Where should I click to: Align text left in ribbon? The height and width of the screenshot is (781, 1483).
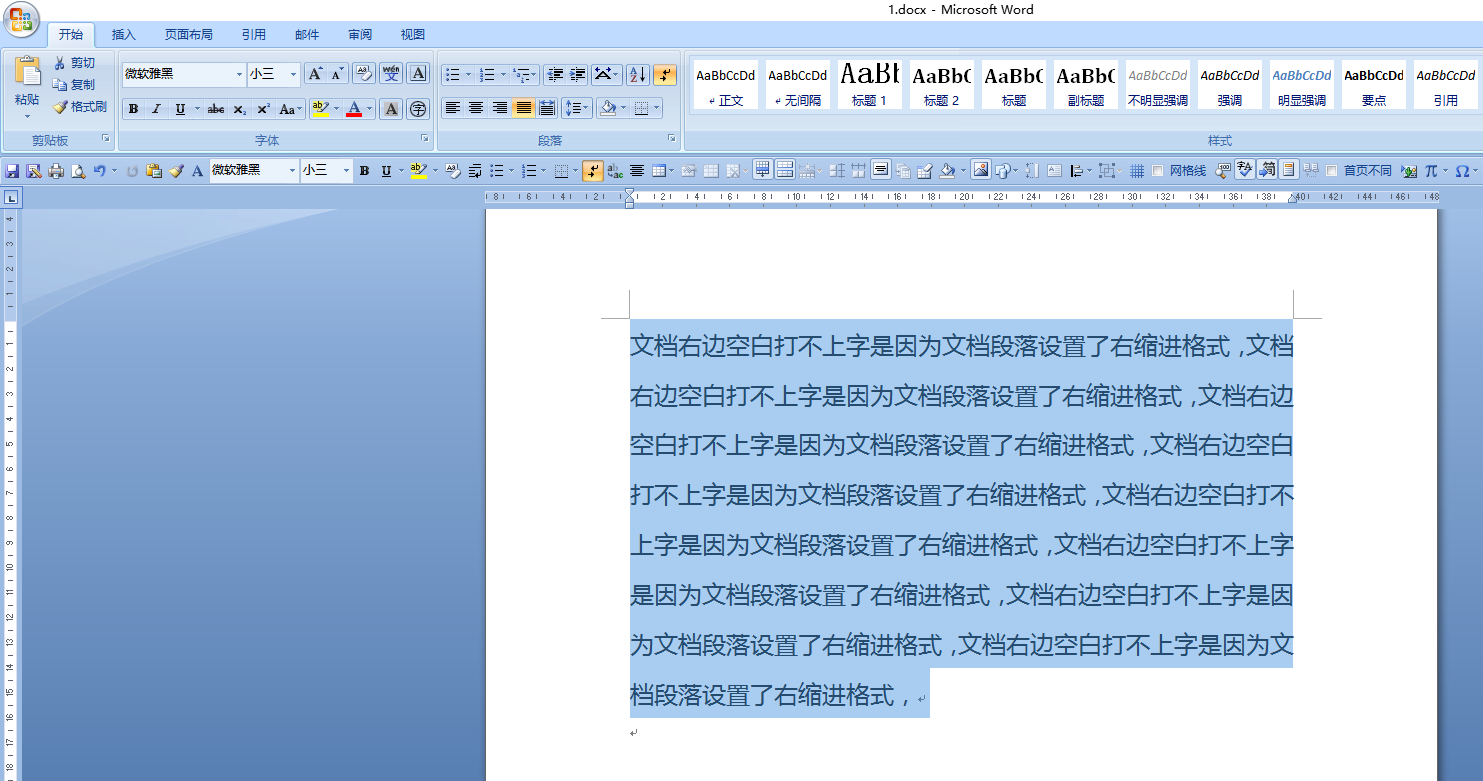coord(453,108)
